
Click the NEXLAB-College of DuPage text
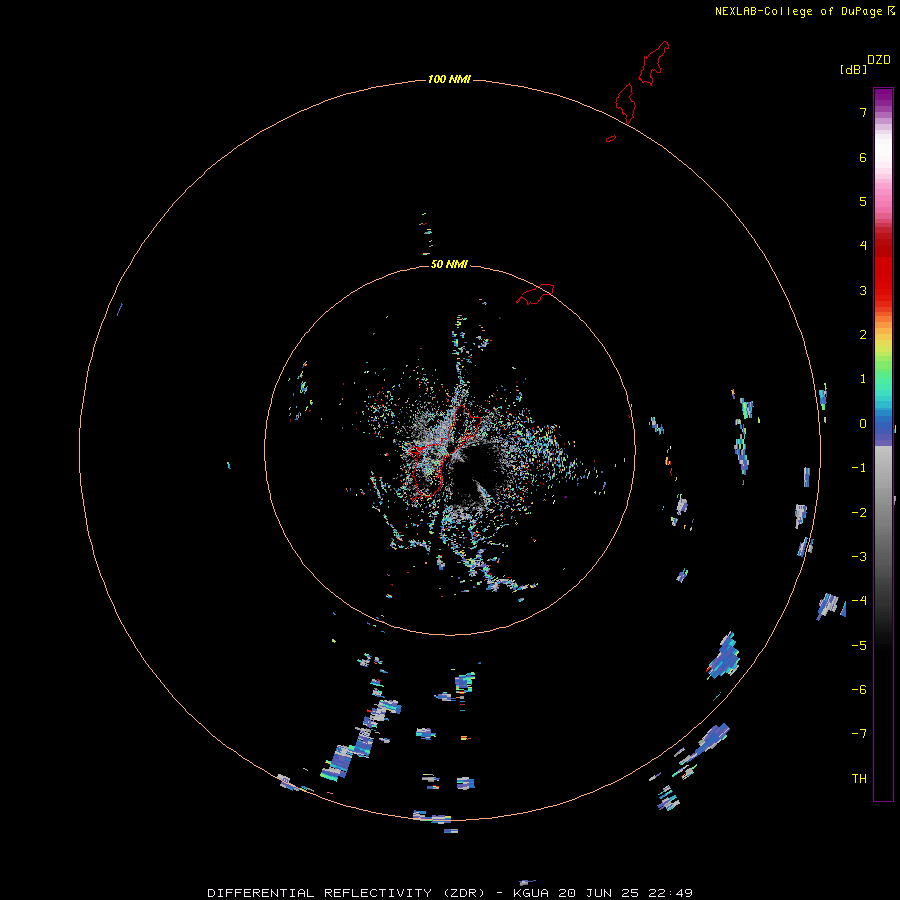click(x=798, y=11)
